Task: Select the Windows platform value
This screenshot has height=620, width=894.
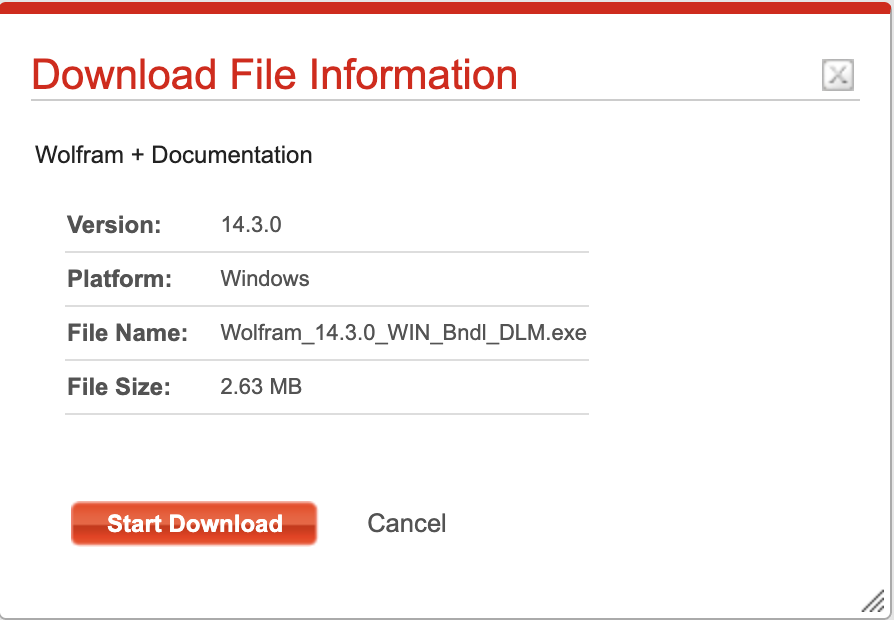Action: click(265, 278)
